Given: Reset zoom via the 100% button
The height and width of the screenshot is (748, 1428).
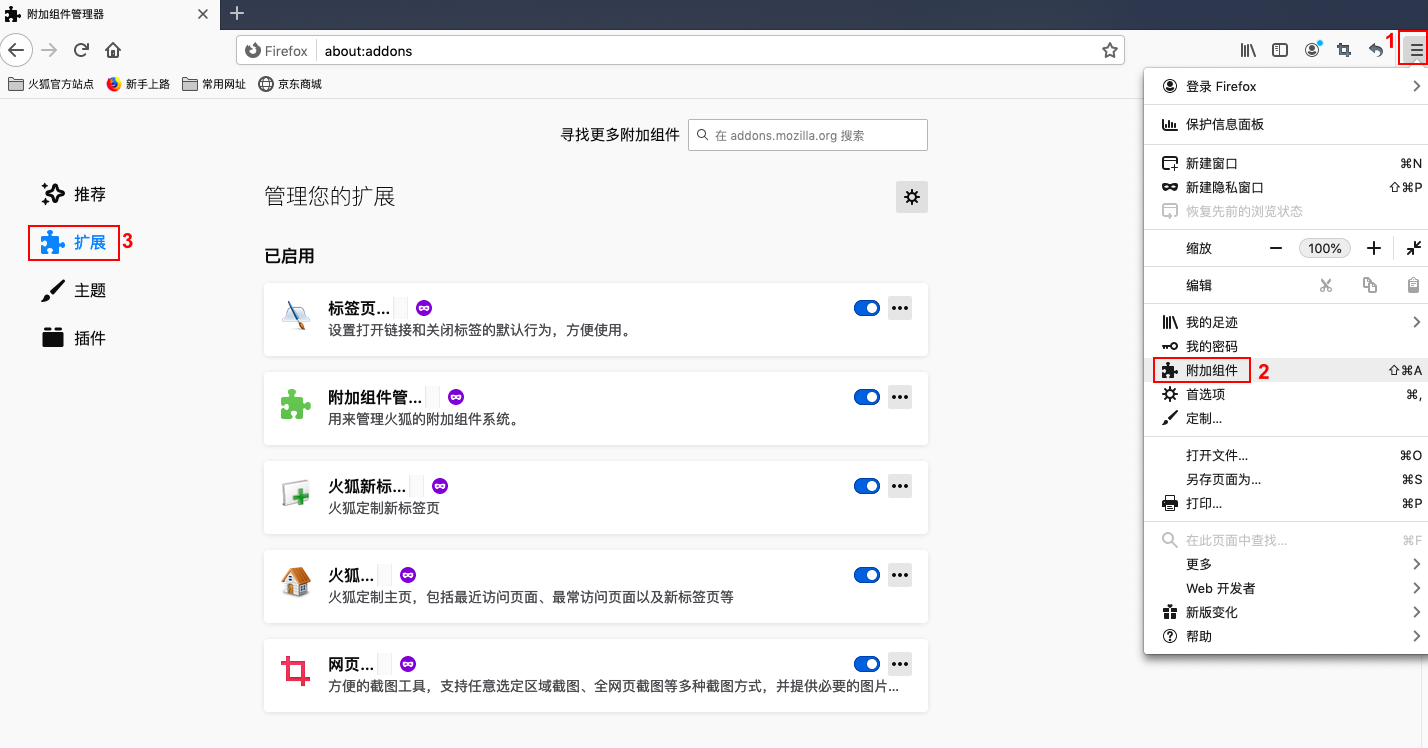Looking at the screenshot, I should pos(1325,248).
